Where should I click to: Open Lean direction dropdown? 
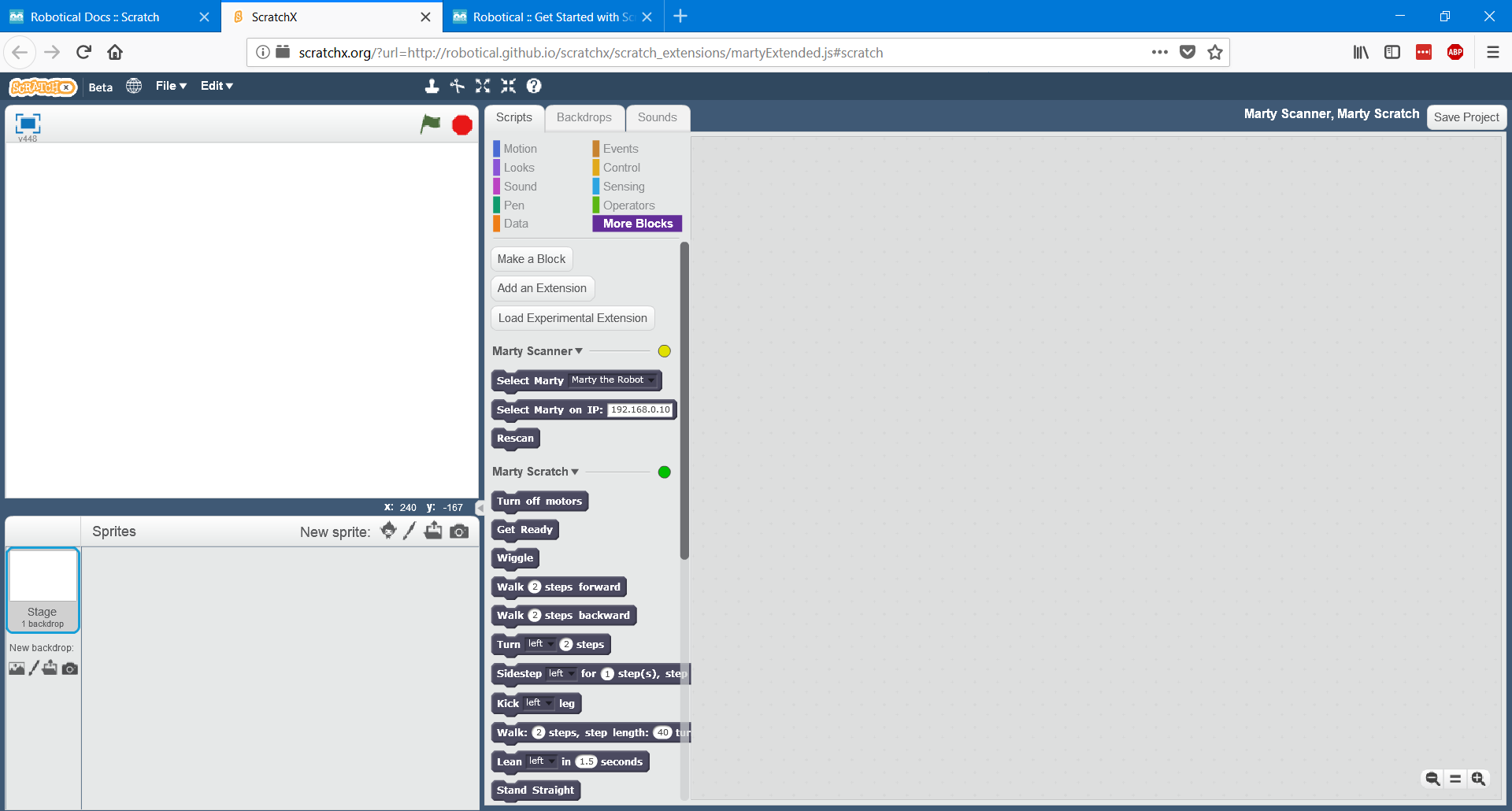pyautogui.click(x=542, y=761)
